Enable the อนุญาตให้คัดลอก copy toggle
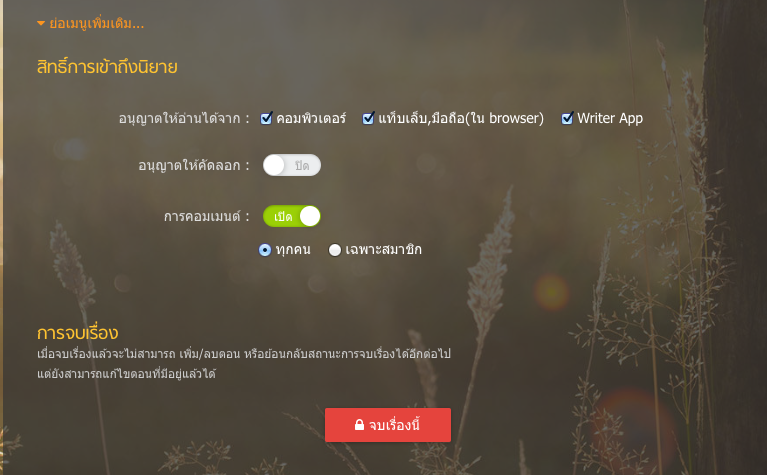Viewport: 767px width, 475px height. [x=292, y=165]
